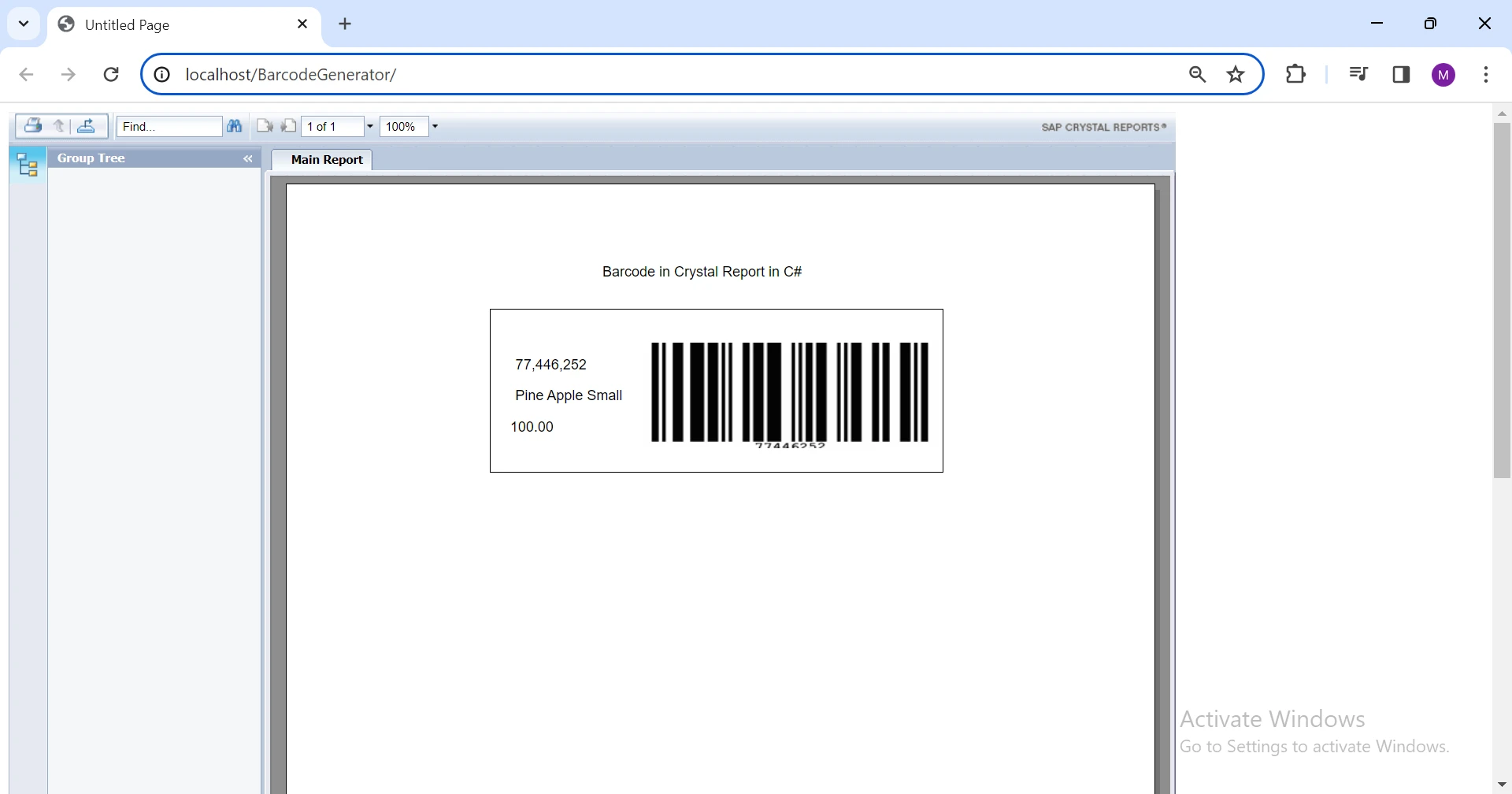
Task: Click the drill up arrow icon
Action: click(x=59, y=126)
